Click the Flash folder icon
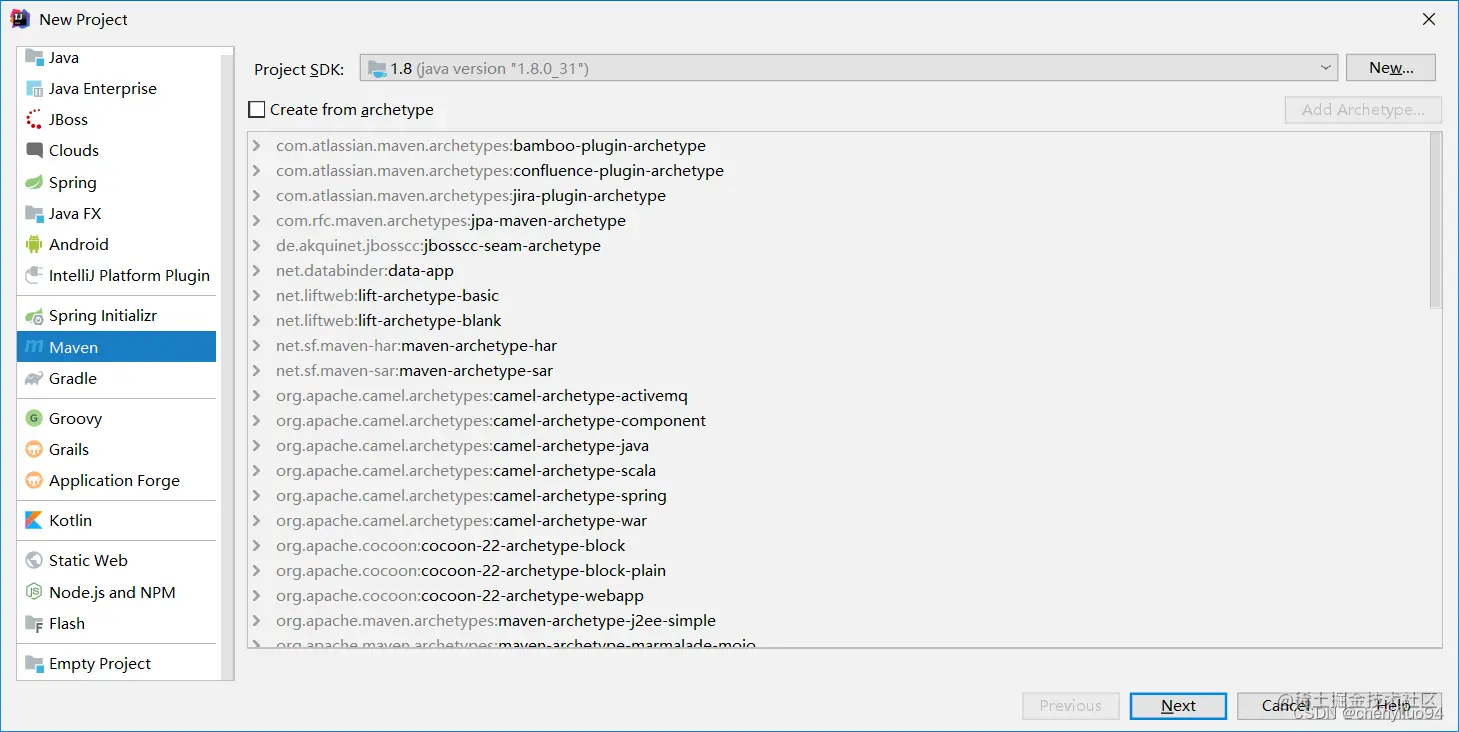Screen dimensions: 1459x732 [35, 623]
